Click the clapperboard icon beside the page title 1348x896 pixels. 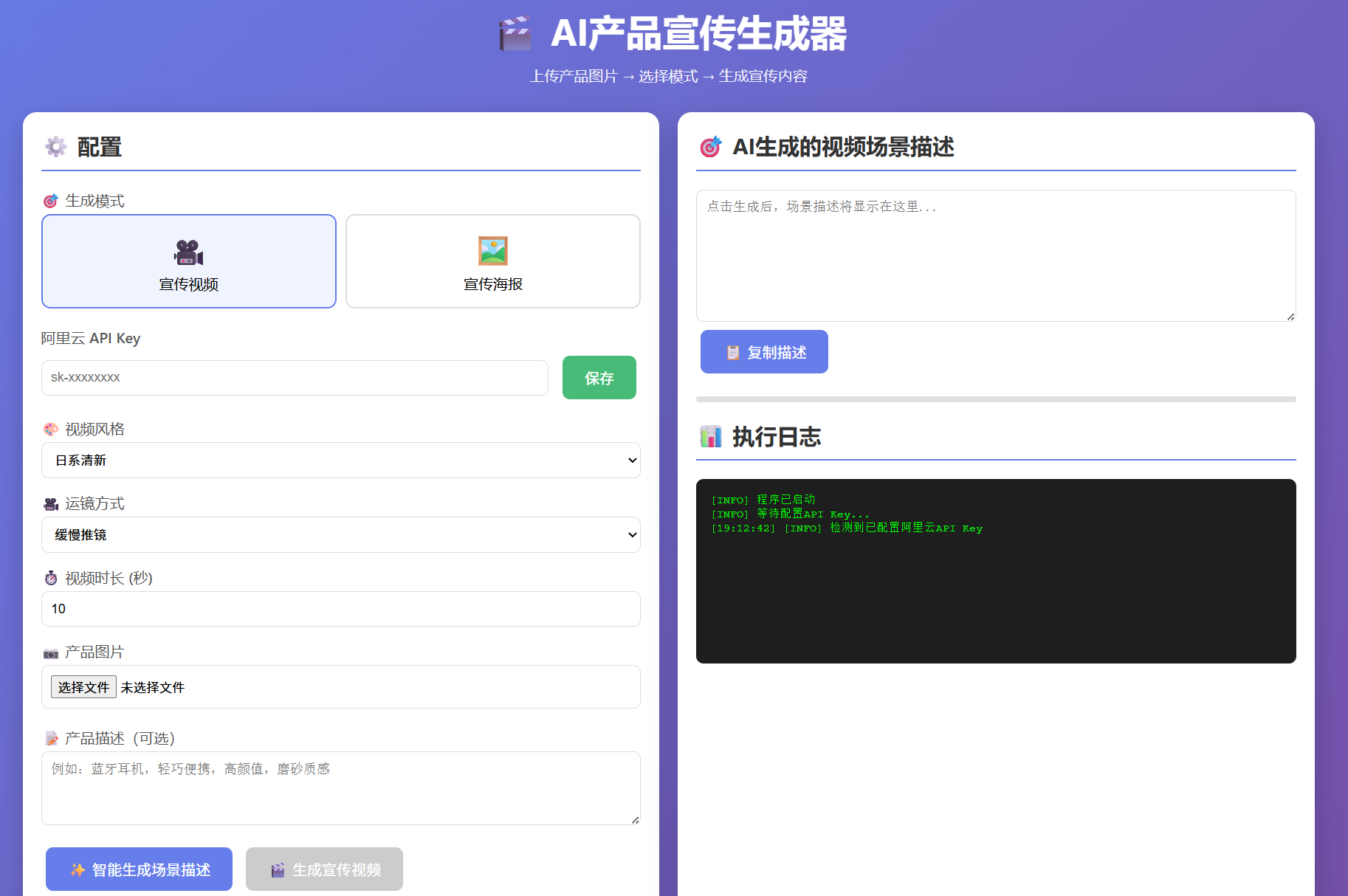(x=515, y=34)
